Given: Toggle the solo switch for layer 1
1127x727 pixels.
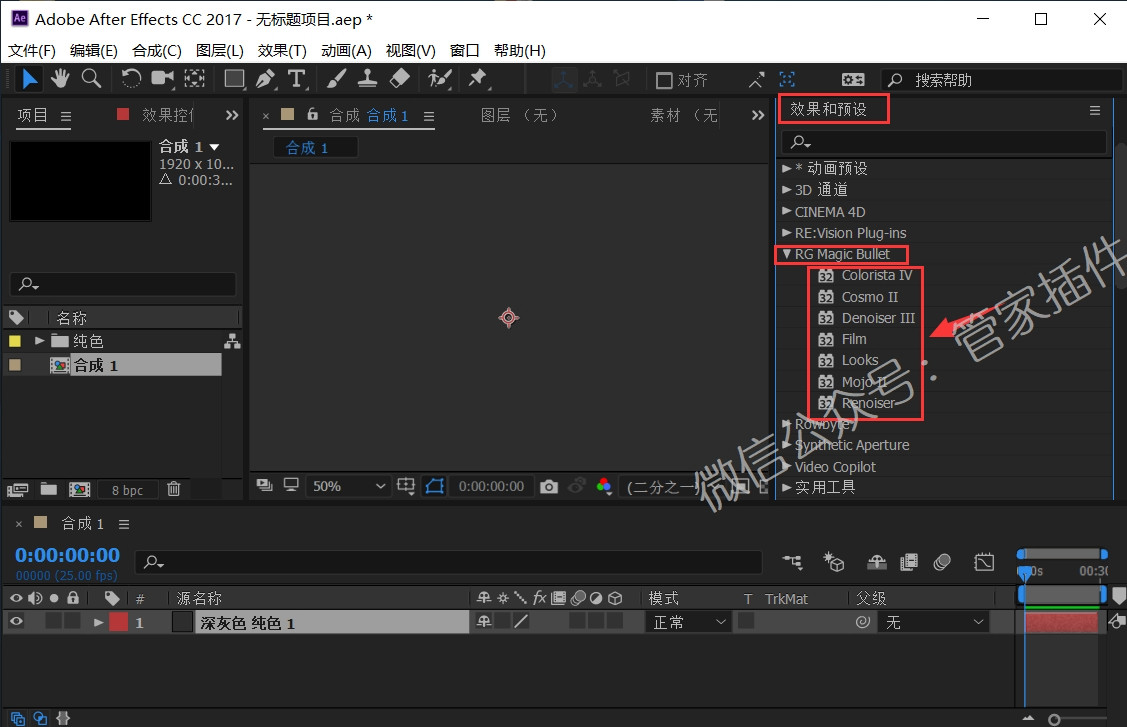Looking at the screenshot, I should pos(54,622).
